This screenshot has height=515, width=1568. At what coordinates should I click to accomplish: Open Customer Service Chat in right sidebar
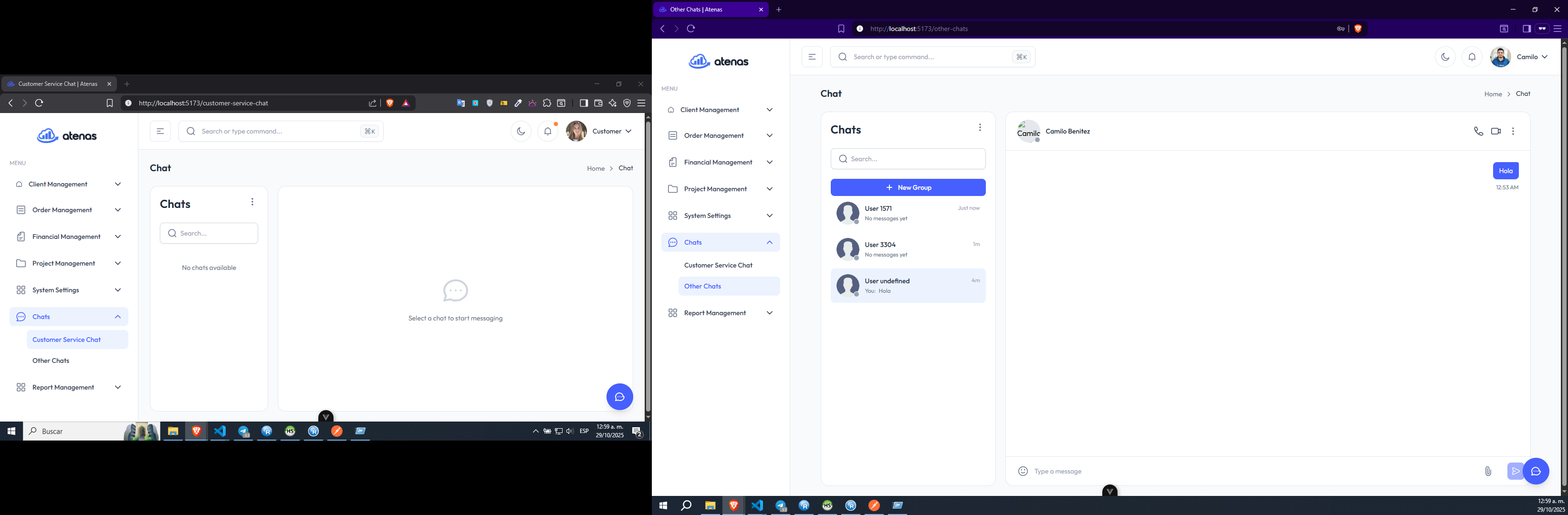pyautogui.click(x=718, y=265)
